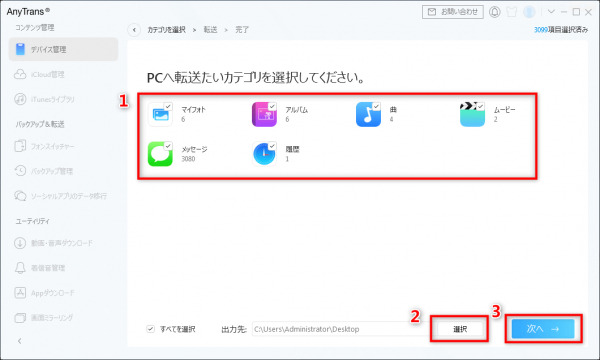Click the 転送 breadcrumb step

pyautogui.click(x=210, y=29)
